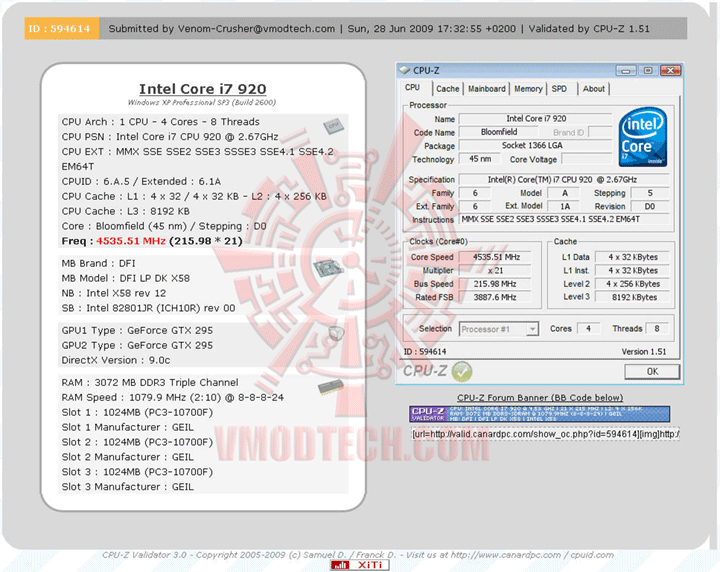Click the Specification field in CPU-Z

(564, 179)
